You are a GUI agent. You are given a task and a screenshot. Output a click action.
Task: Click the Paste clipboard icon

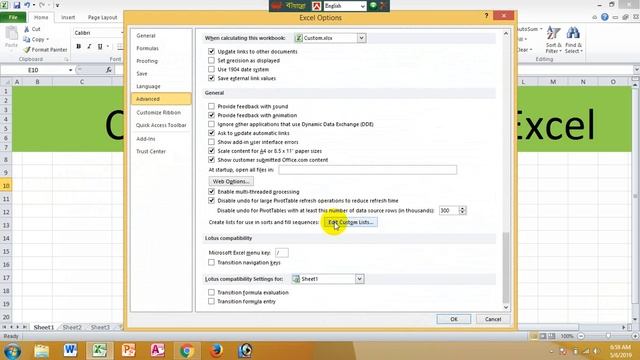11,33
